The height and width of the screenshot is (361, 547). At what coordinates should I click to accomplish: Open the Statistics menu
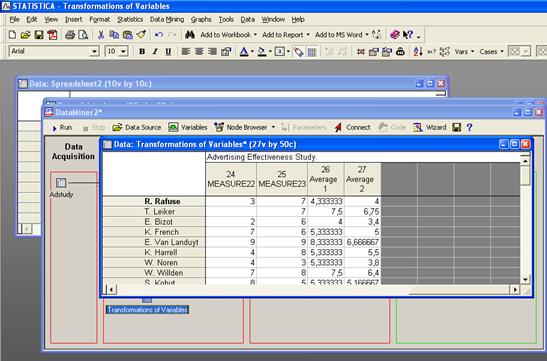[x=130, y=20]
